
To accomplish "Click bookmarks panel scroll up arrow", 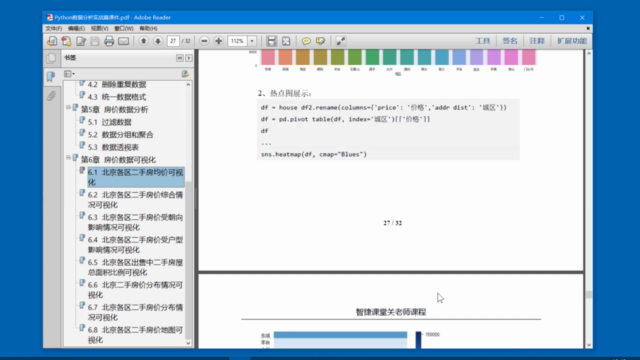I will click(188, 84).
